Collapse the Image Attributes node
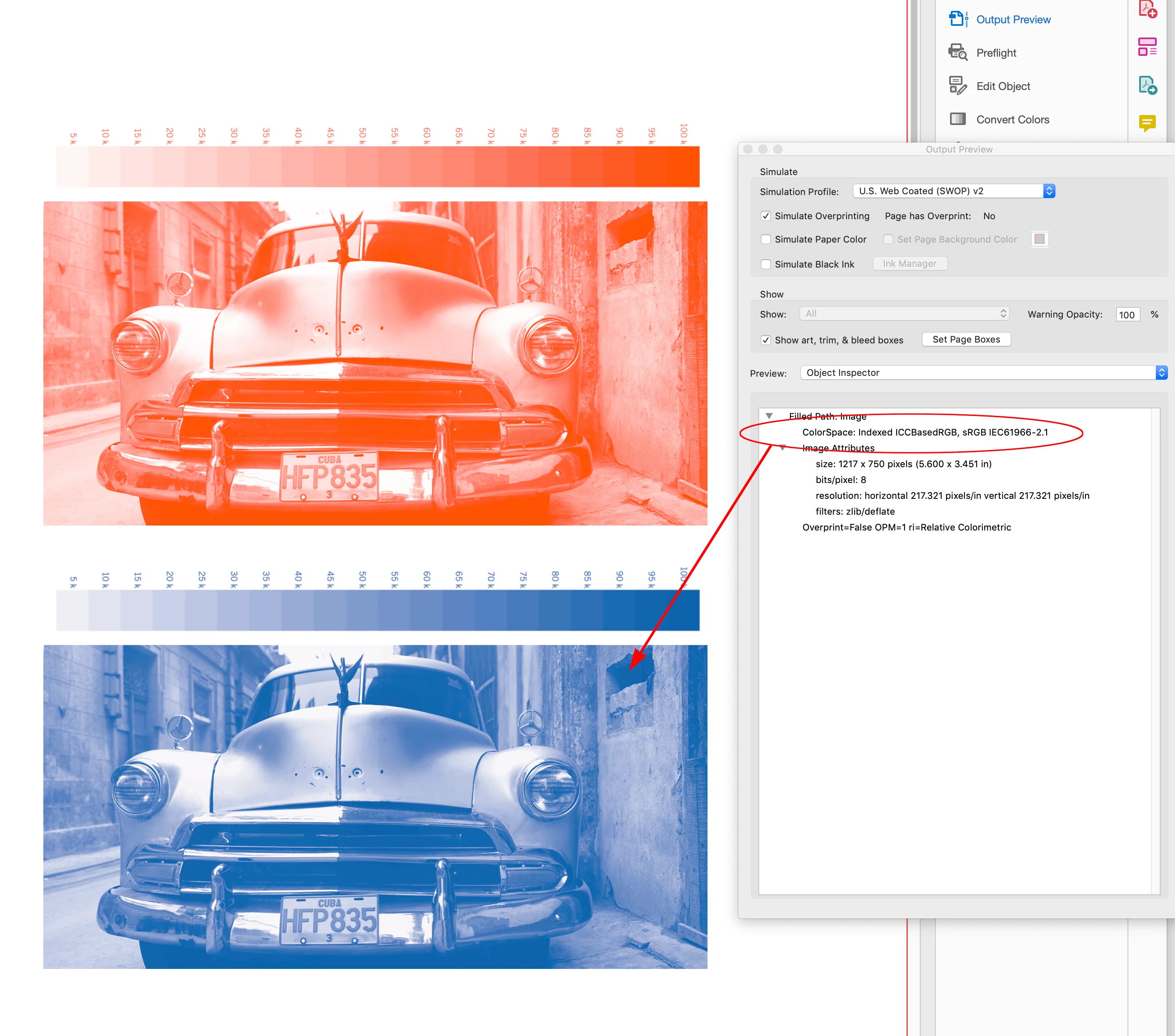The height and width of the screenshot is (1036, 1175). [782, 448]
